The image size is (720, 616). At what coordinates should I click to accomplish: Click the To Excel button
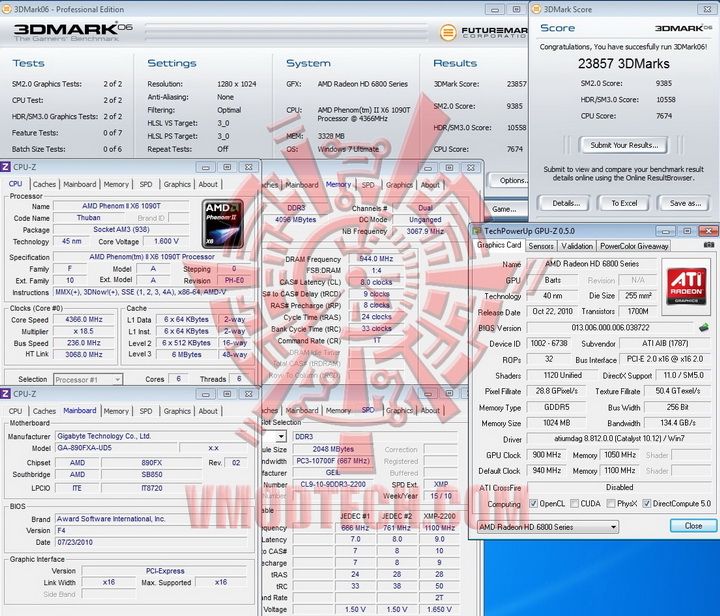pos(624,203)
